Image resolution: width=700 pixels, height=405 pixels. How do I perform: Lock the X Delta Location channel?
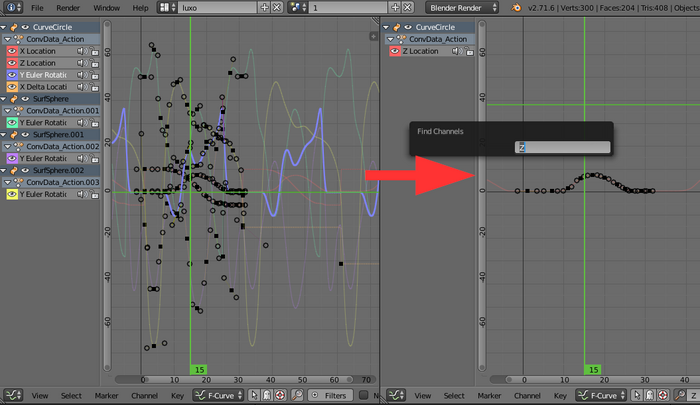[x=93, y=86]
